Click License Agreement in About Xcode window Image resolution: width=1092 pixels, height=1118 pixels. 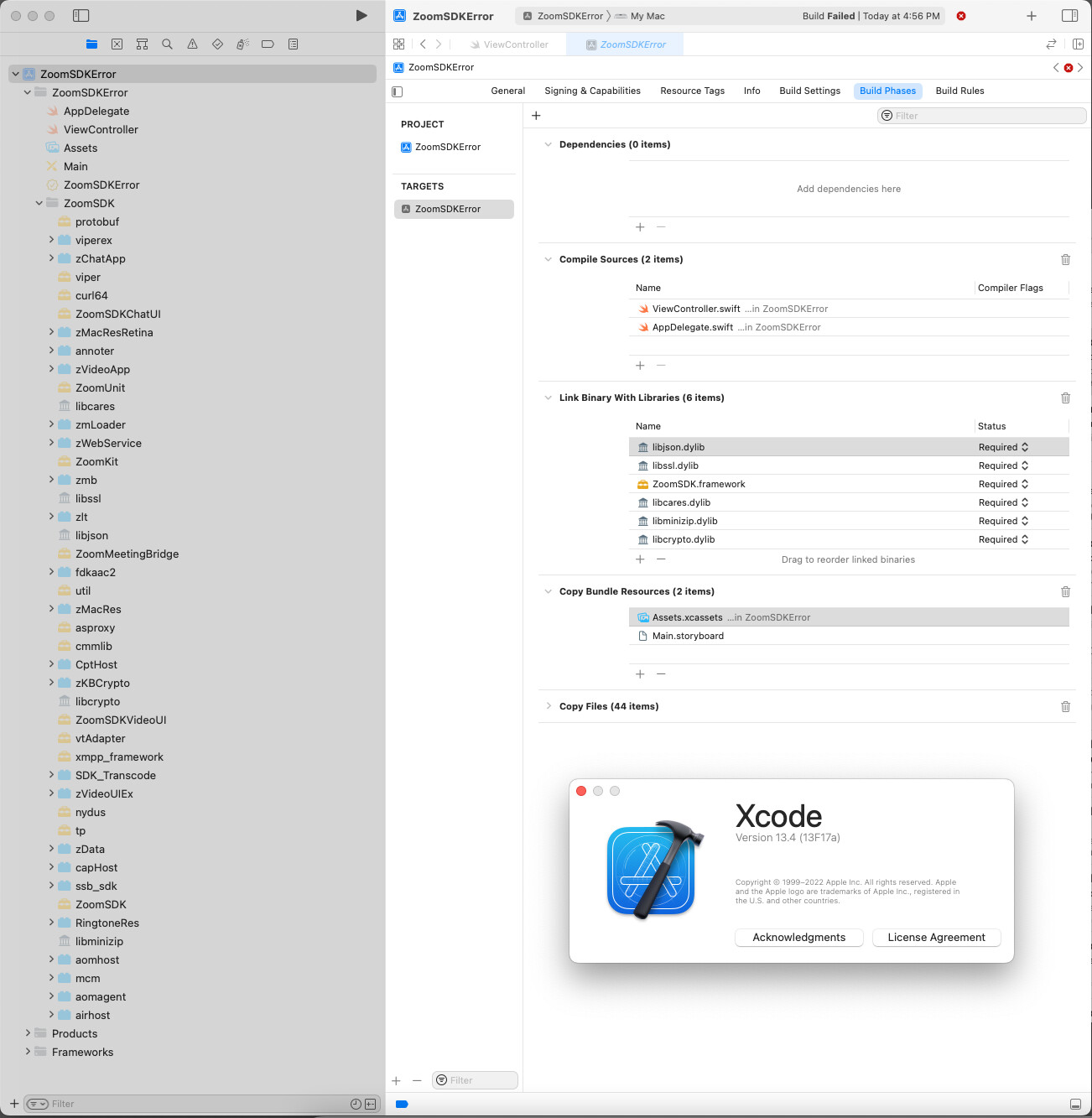click(937, 938)
